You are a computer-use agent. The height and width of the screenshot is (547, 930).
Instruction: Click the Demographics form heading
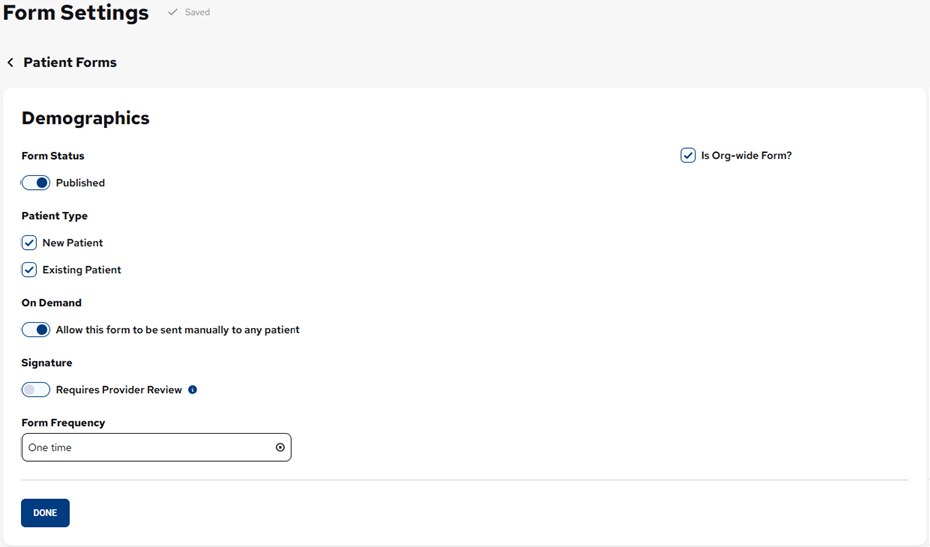tap(85, 118)
